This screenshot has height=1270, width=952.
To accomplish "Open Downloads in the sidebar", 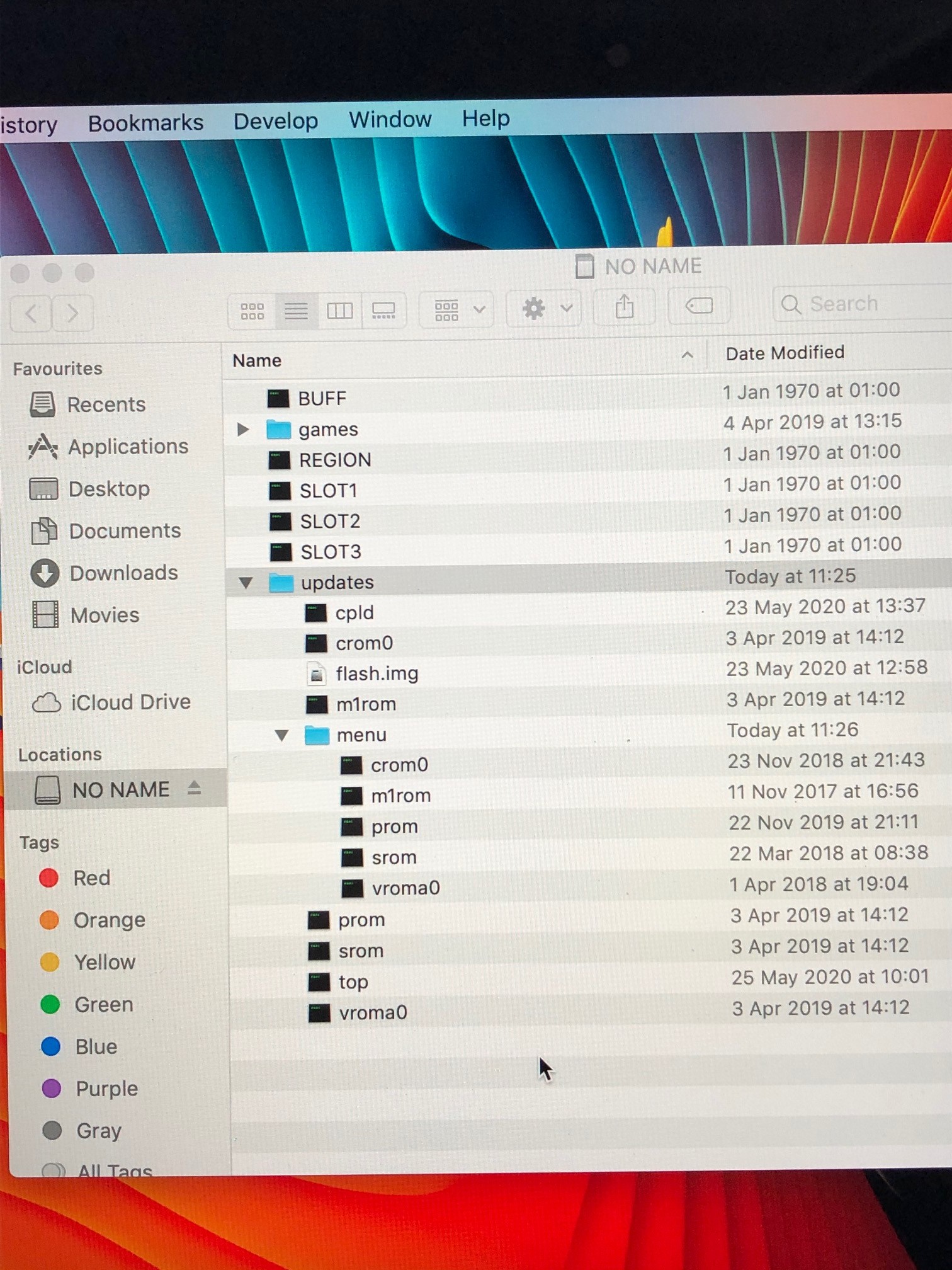I will [x=104, y=573].
